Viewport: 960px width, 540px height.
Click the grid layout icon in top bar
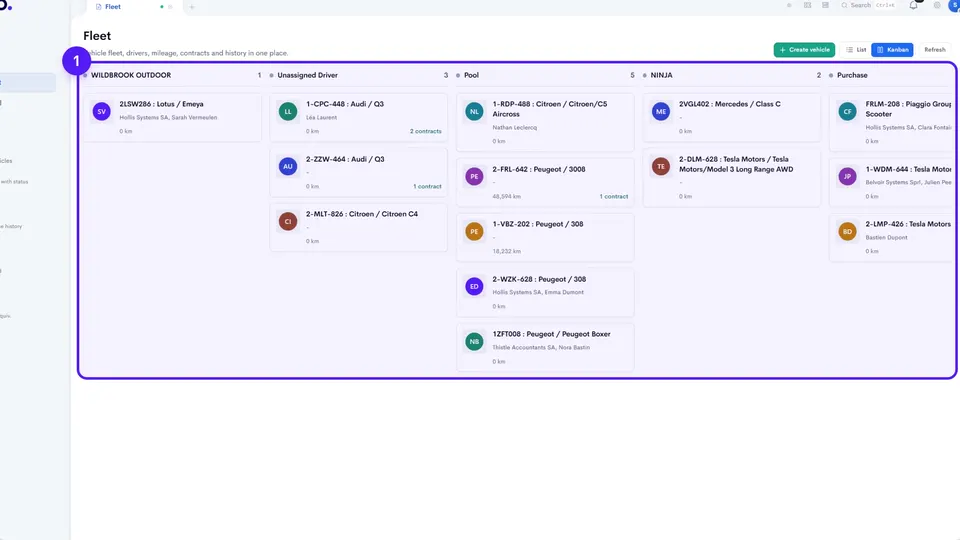pos(808,6)
